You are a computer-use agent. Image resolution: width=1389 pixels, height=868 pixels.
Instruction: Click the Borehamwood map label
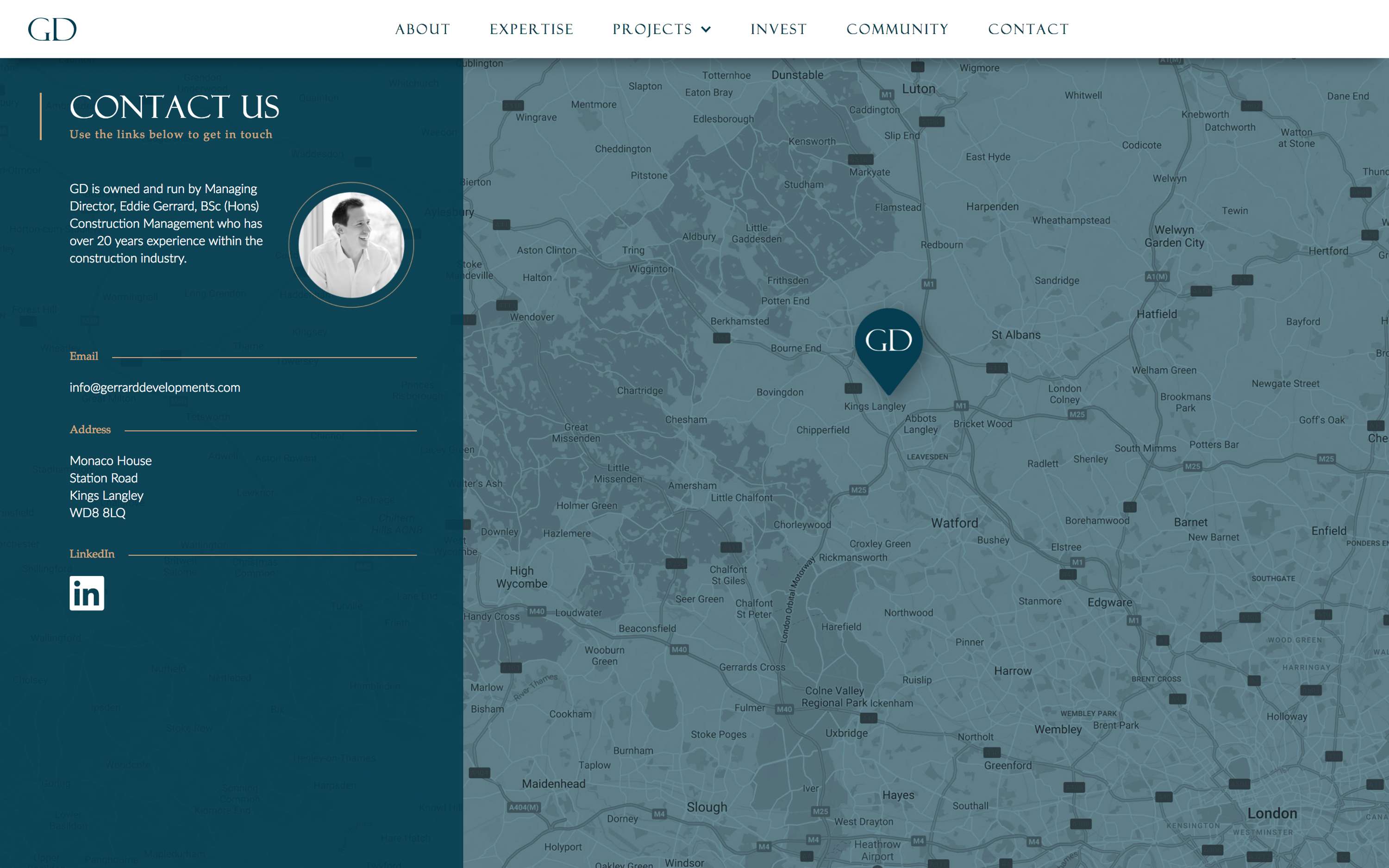click(1097, 521)
